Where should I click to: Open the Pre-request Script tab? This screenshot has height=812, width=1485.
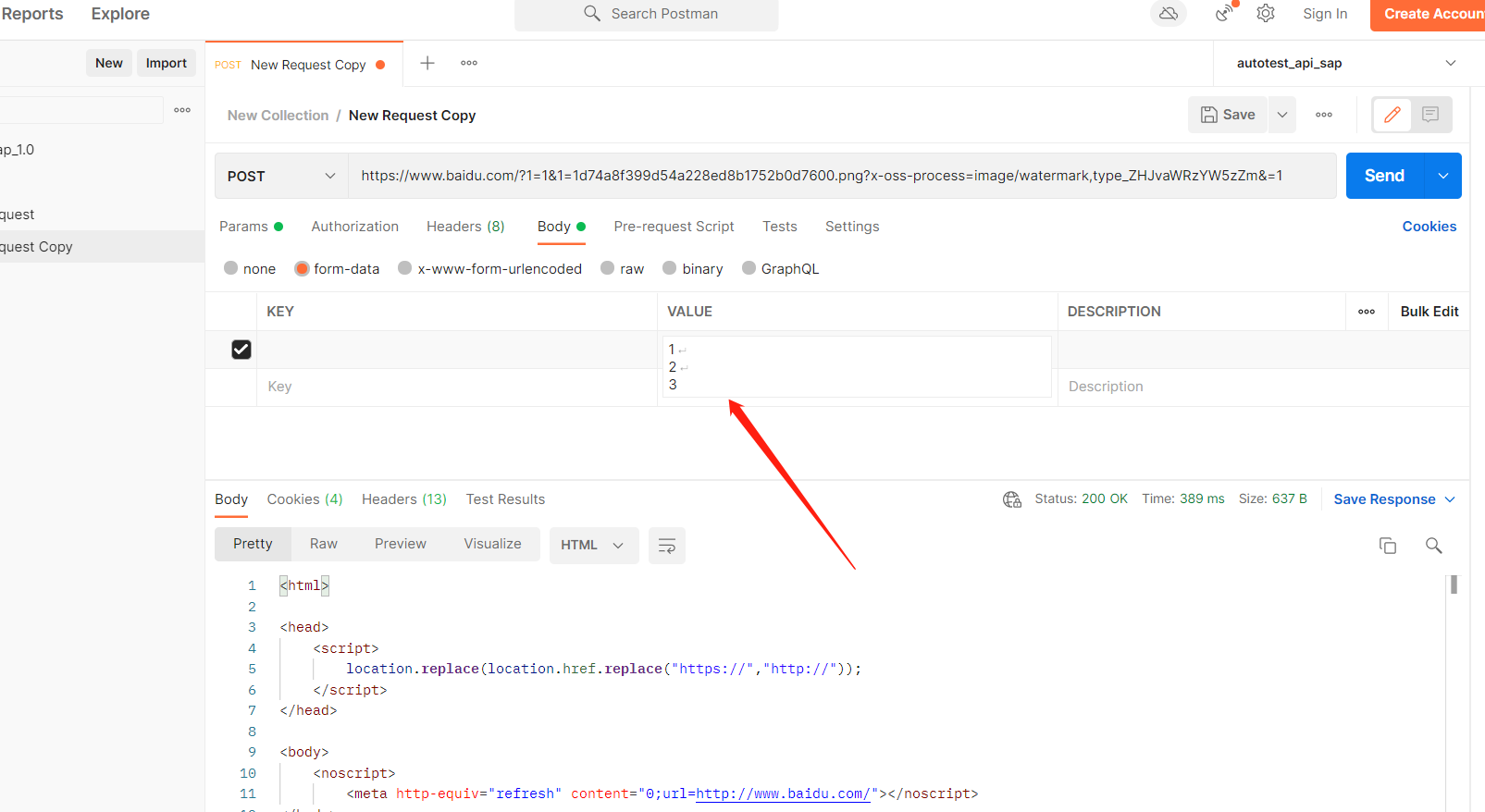674,227
